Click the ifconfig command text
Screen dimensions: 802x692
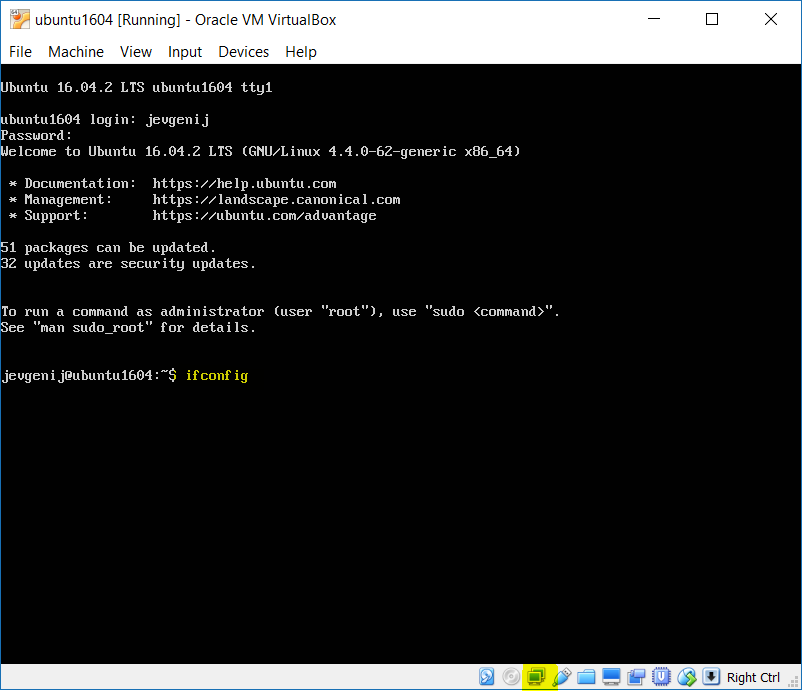(216, 375)
